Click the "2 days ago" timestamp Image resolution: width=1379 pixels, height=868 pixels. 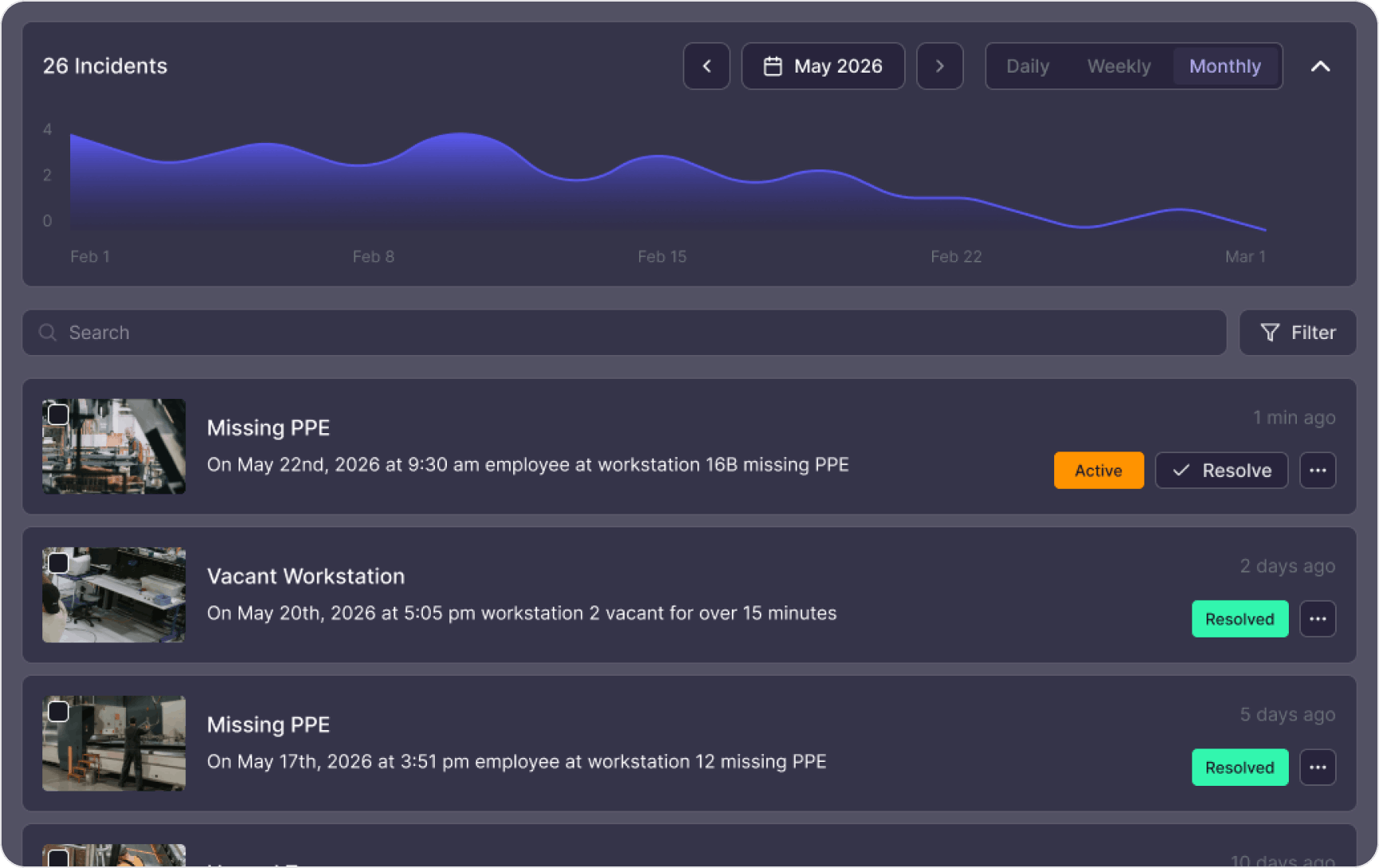pos(1287,566)
